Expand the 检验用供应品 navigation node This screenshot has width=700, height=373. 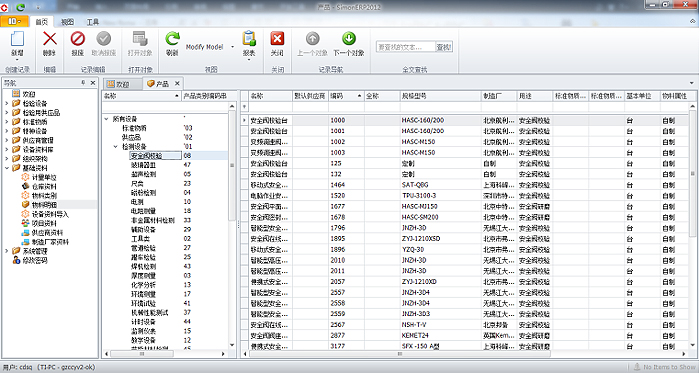pos(6,112)
